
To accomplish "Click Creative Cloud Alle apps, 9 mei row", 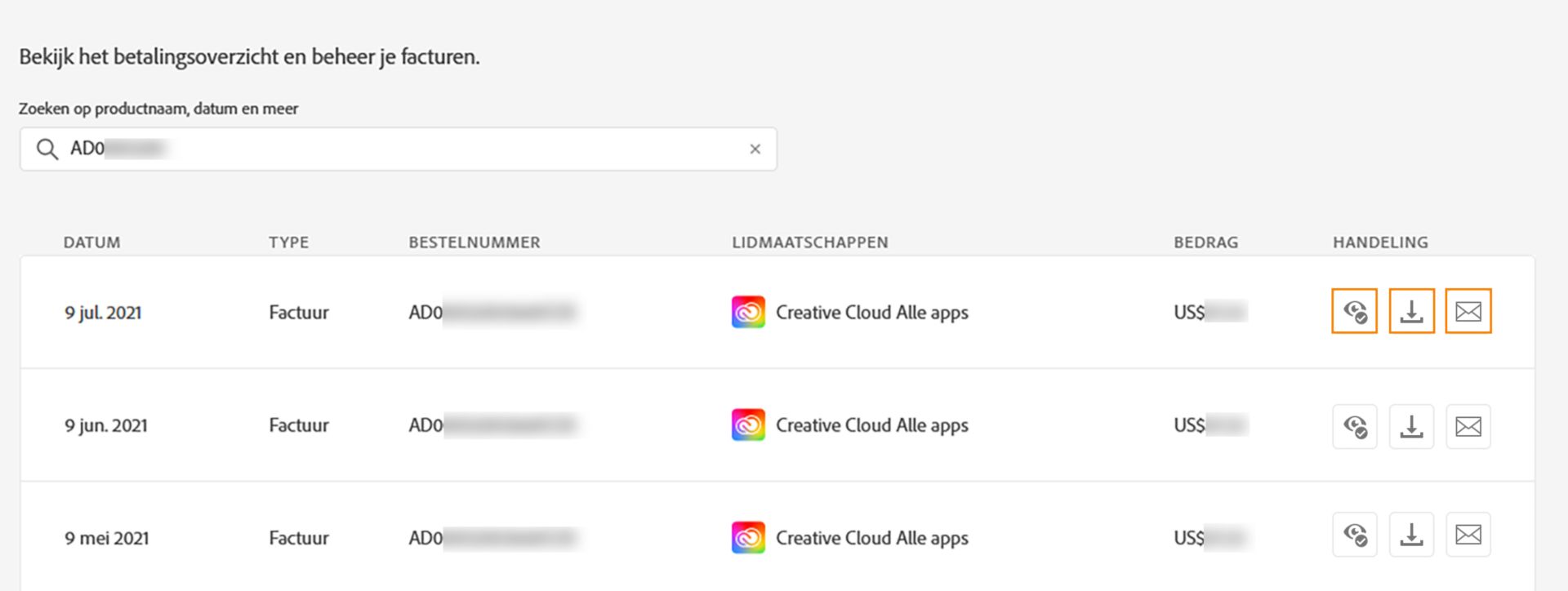I will point(871,538).
